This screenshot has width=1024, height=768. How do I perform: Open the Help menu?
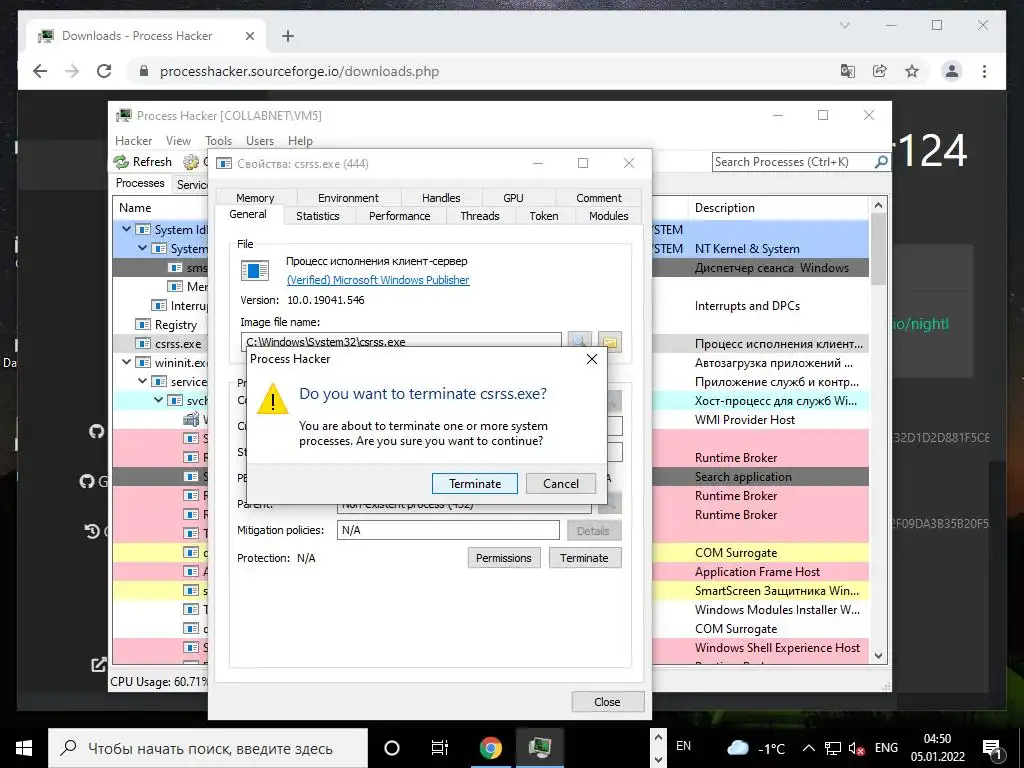tap(300, 141)
